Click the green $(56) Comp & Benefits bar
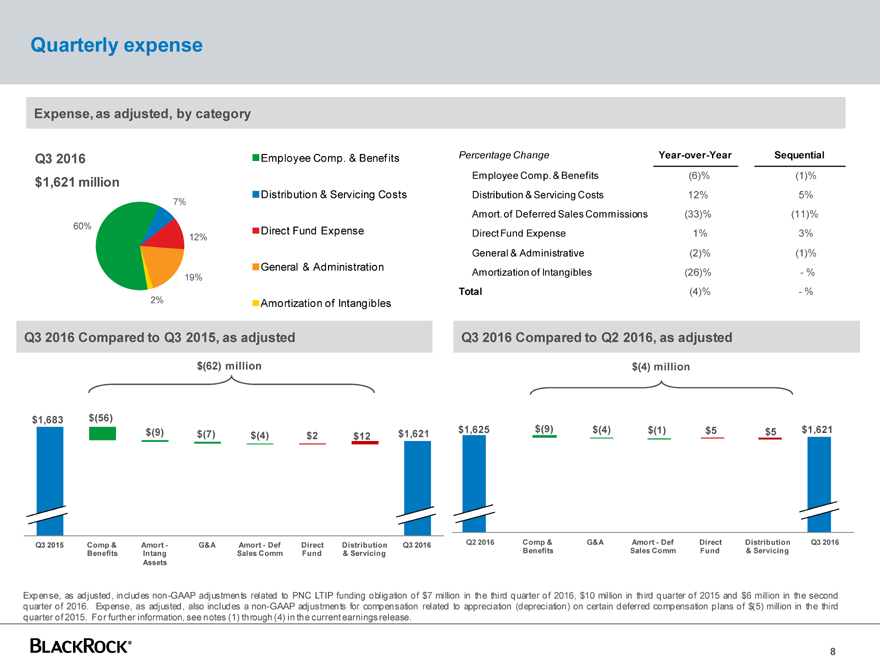 pos(102,433)
